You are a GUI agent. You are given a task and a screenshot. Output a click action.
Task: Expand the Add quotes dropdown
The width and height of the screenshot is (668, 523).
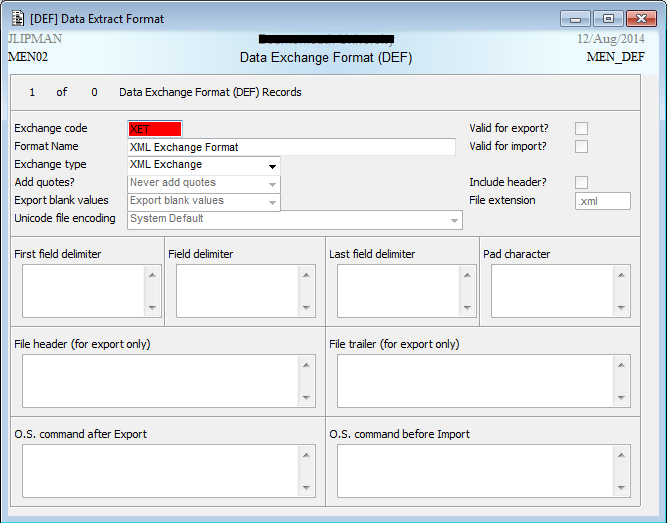click(x=271, y=183)
